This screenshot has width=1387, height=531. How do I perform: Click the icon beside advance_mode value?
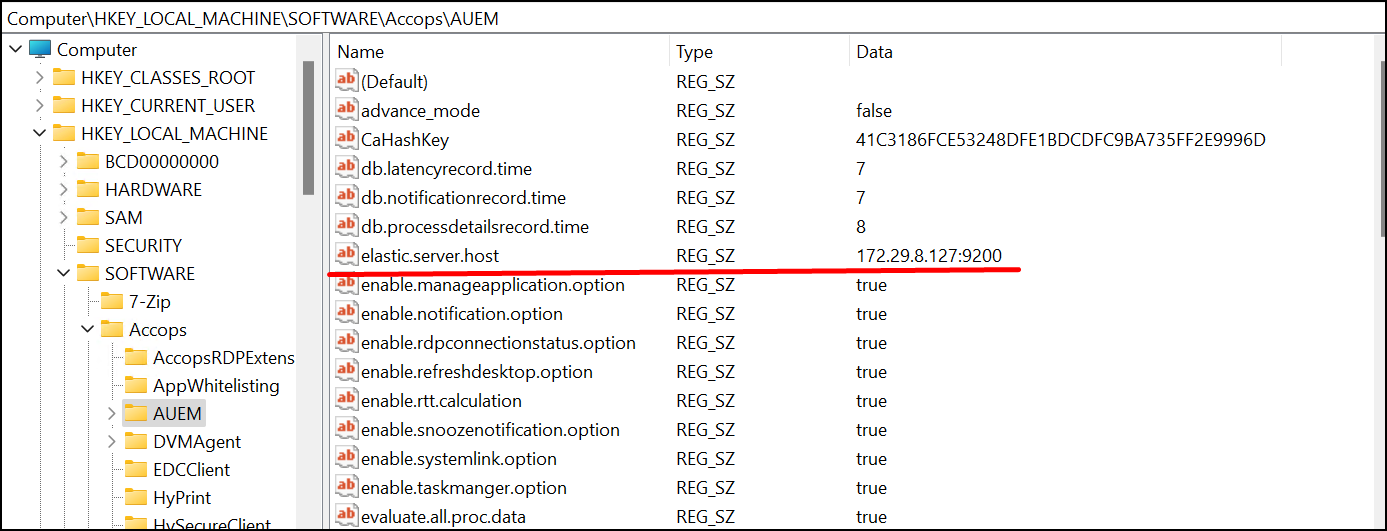346,111
